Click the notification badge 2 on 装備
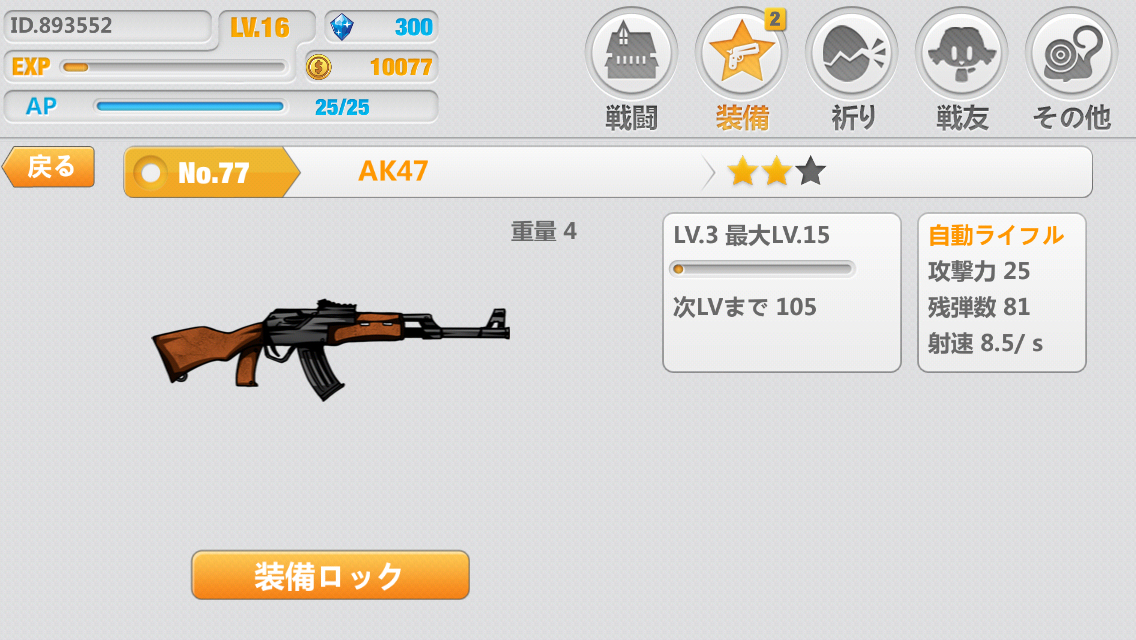This screenshot has width=1136, height=640. [x=774, y=19]
